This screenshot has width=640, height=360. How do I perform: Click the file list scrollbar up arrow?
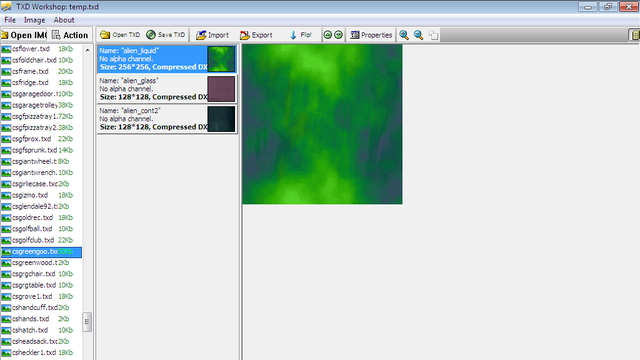point(87,50)
